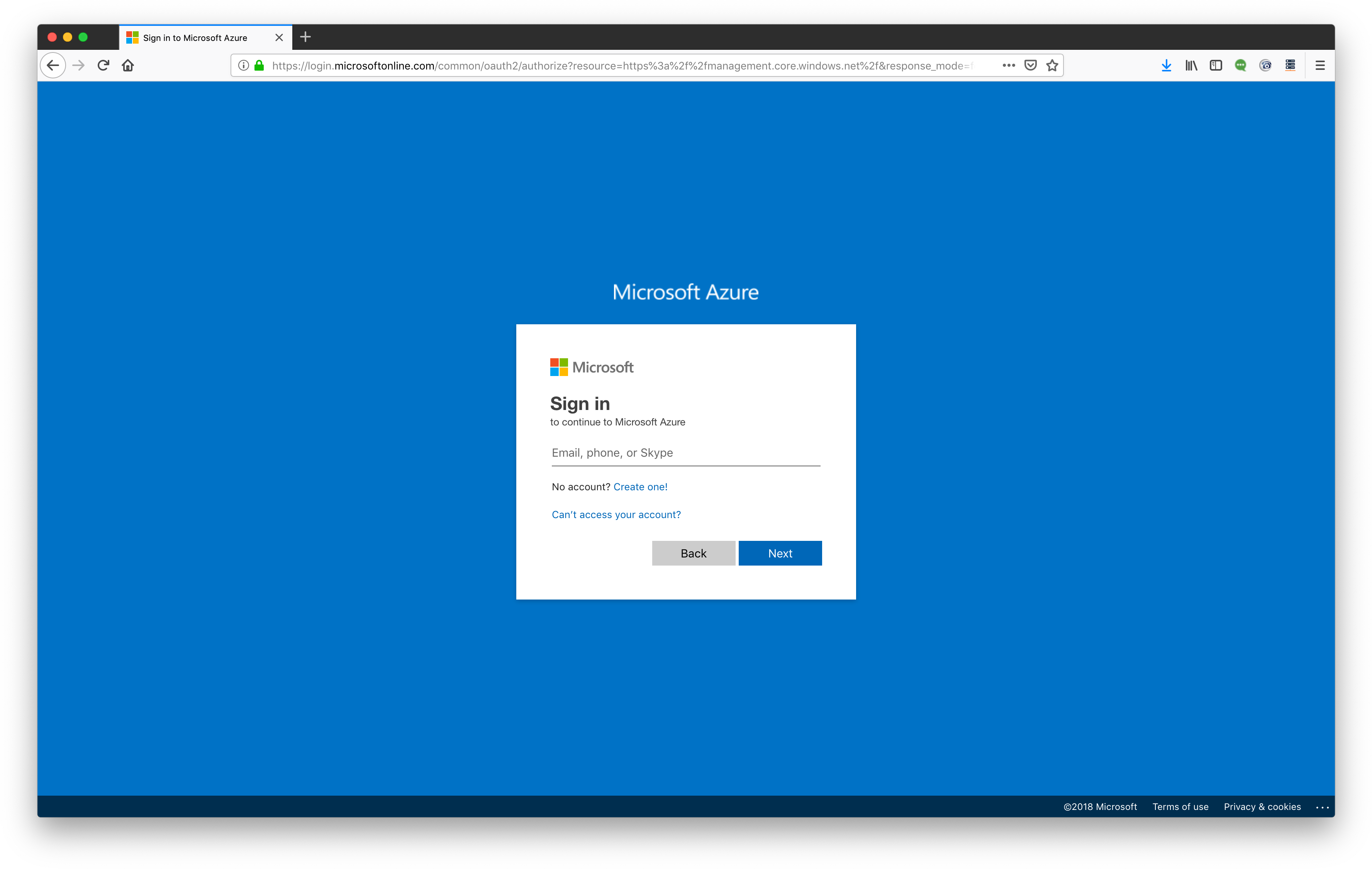Expand footer ellipsis options
This screenshot has width=1372, height=869.
(x=1322, y=807)
